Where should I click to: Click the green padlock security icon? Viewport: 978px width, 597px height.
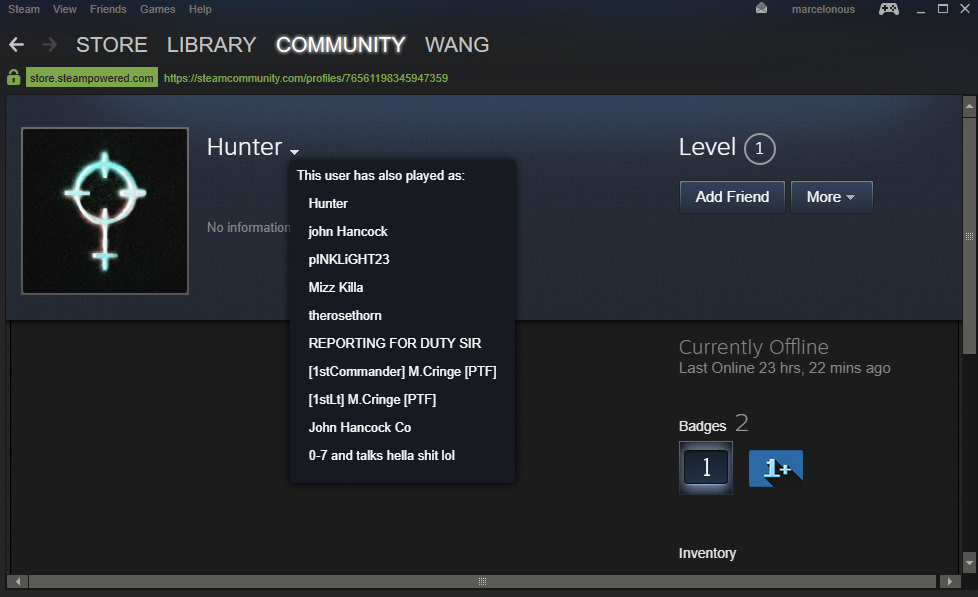point(14,77)
